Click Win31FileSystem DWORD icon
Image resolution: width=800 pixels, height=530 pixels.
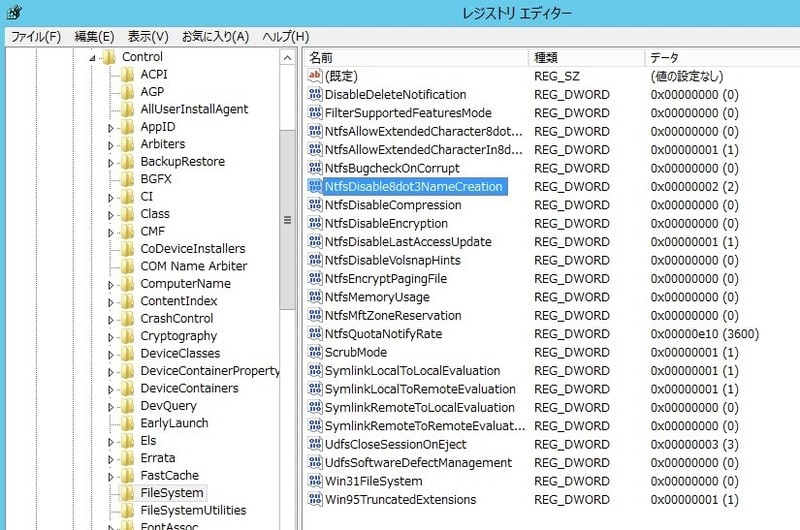[x=315, y=481]
